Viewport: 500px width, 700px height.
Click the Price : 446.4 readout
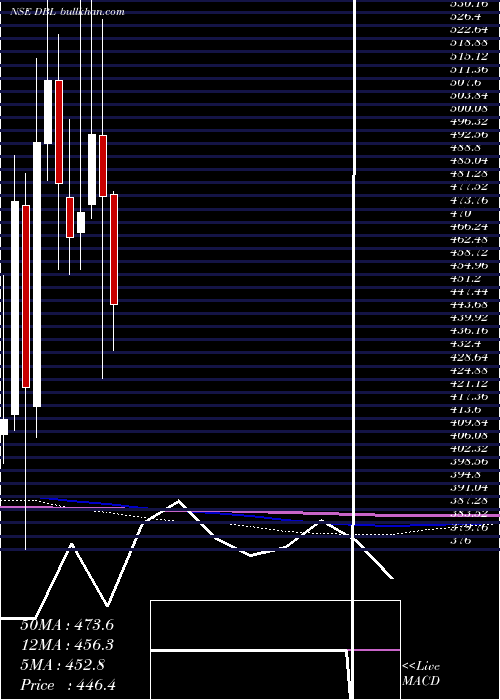click(x=68, y=685)
